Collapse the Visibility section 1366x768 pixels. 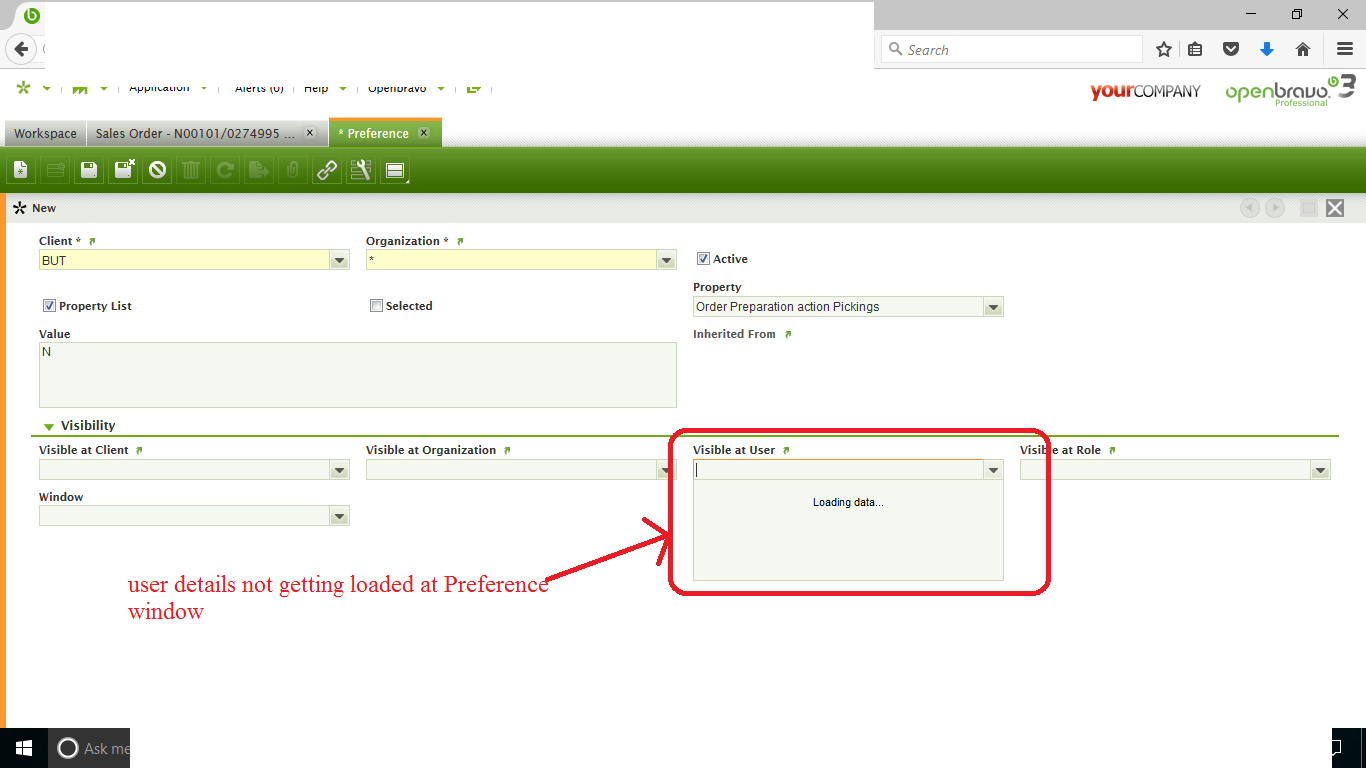(x=49, y=427)
